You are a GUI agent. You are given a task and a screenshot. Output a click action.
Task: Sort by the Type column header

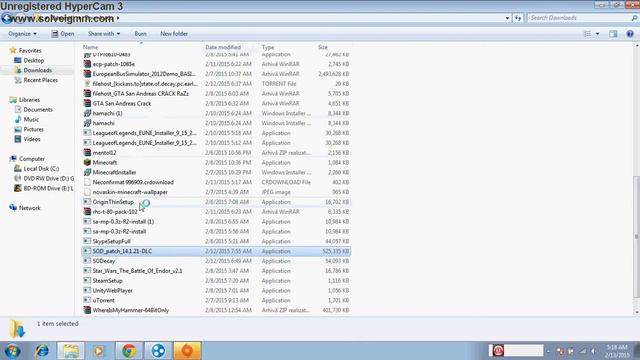click(x=268, y=47)
